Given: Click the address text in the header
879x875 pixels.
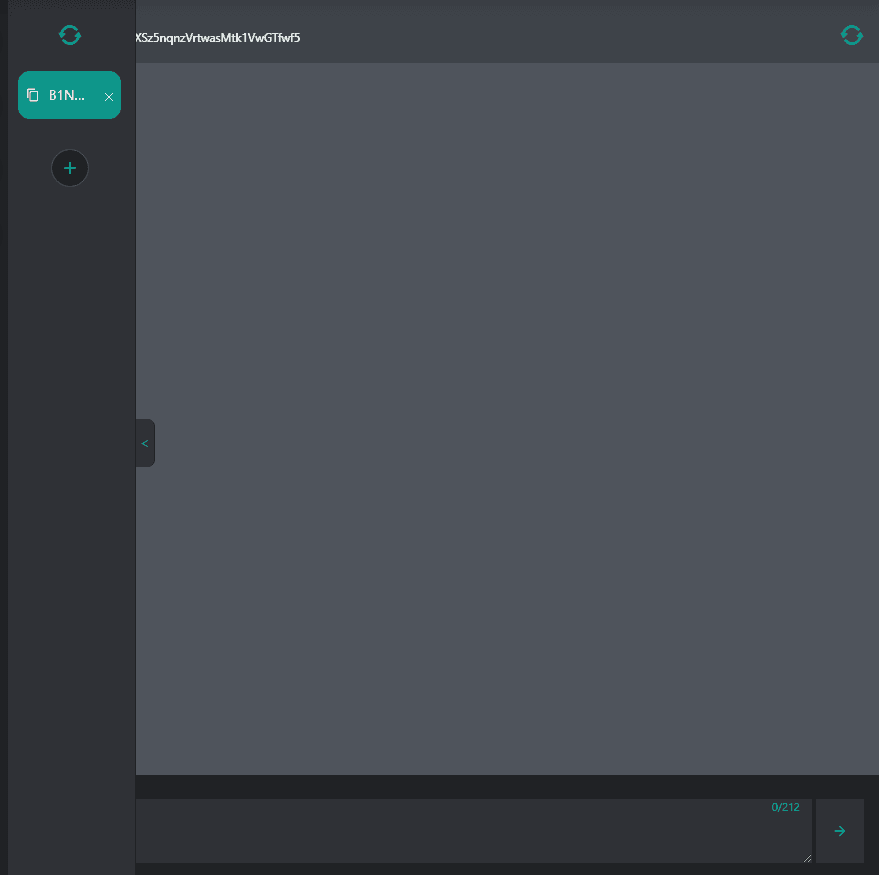Looking at the screenshot, I should click(217, 38).
